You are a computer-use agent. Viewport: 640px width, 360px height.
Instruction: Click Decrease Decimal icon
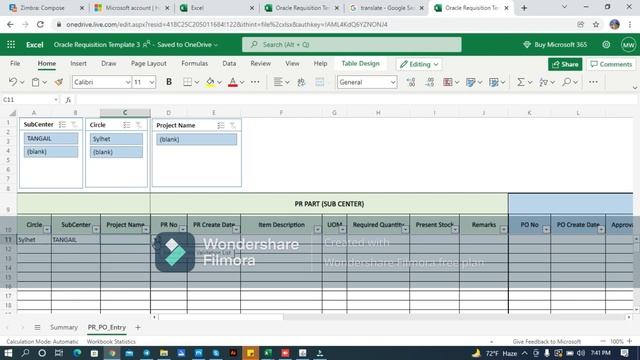[429, 82]
